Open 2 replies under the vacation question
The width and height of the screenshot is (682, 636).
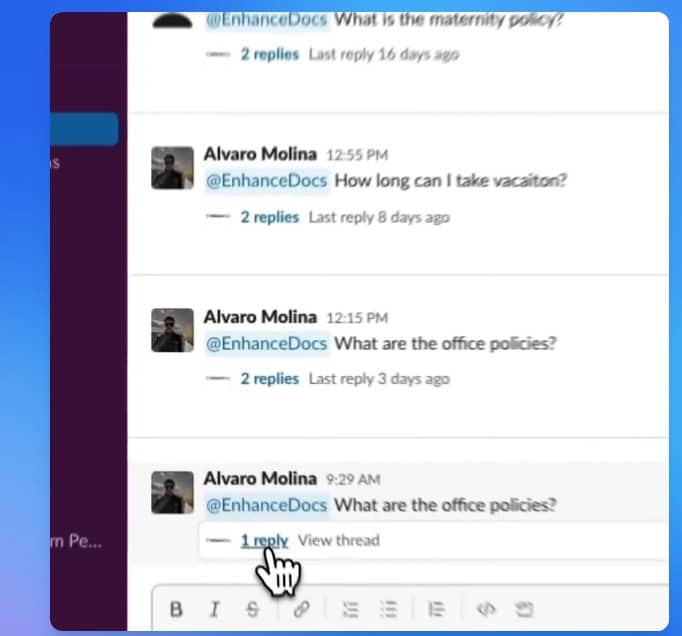tap(270, 217)
